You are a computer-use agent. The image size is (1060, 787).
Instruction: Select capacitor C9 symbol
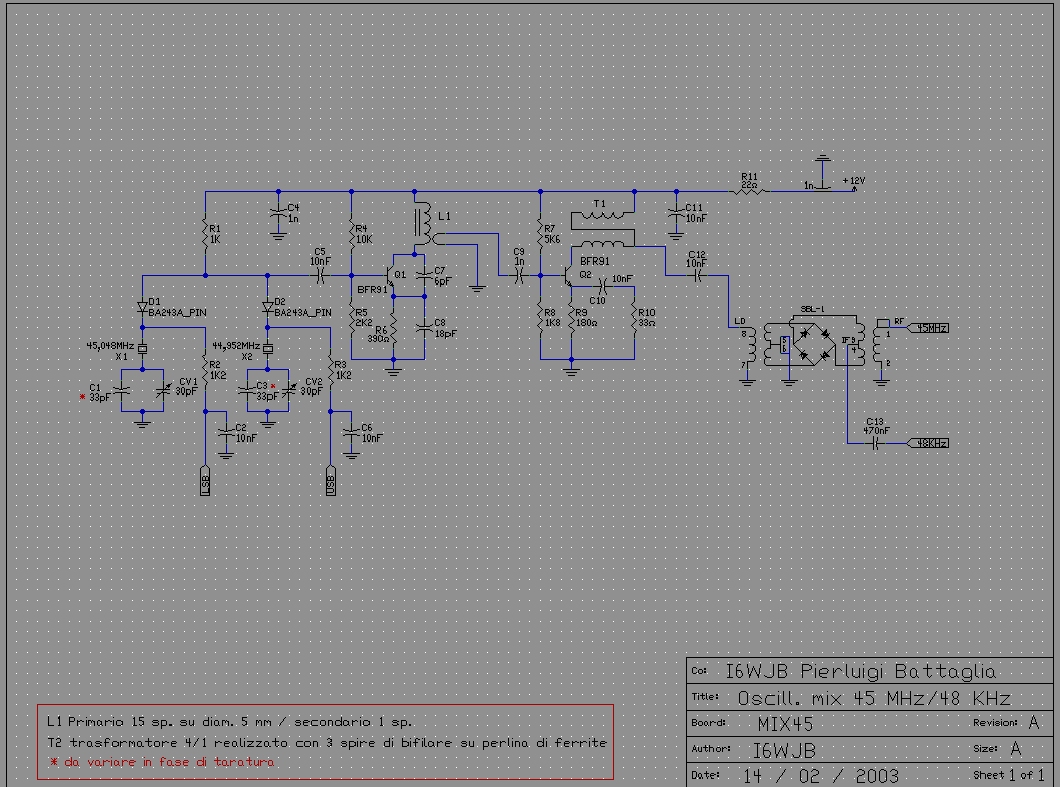coord(519,276)
